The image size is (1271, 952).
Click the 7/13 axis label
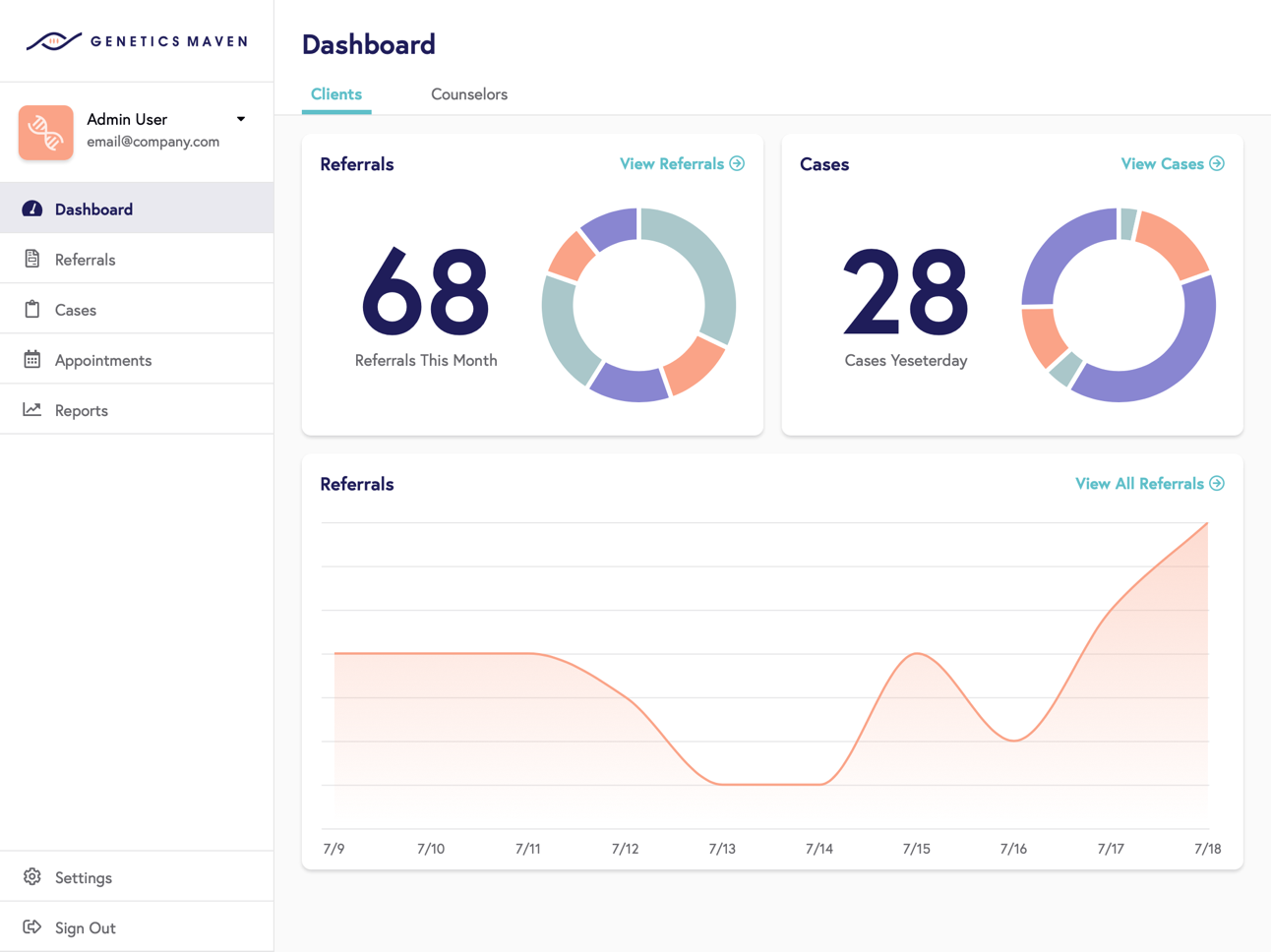click(722, 848)
